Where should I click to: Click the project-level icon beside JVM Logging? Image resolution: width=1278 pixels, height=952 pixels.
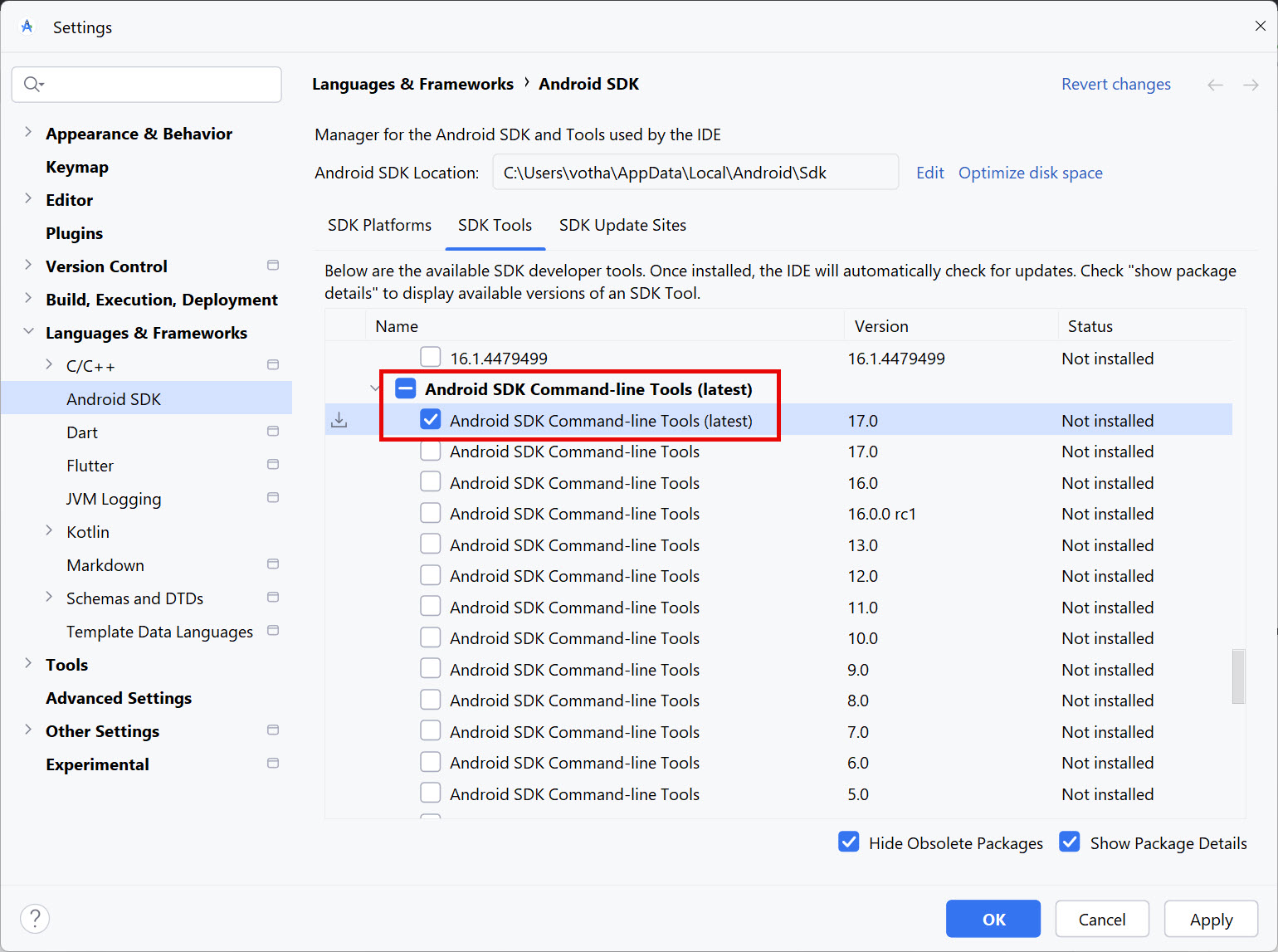click(273, 498)
